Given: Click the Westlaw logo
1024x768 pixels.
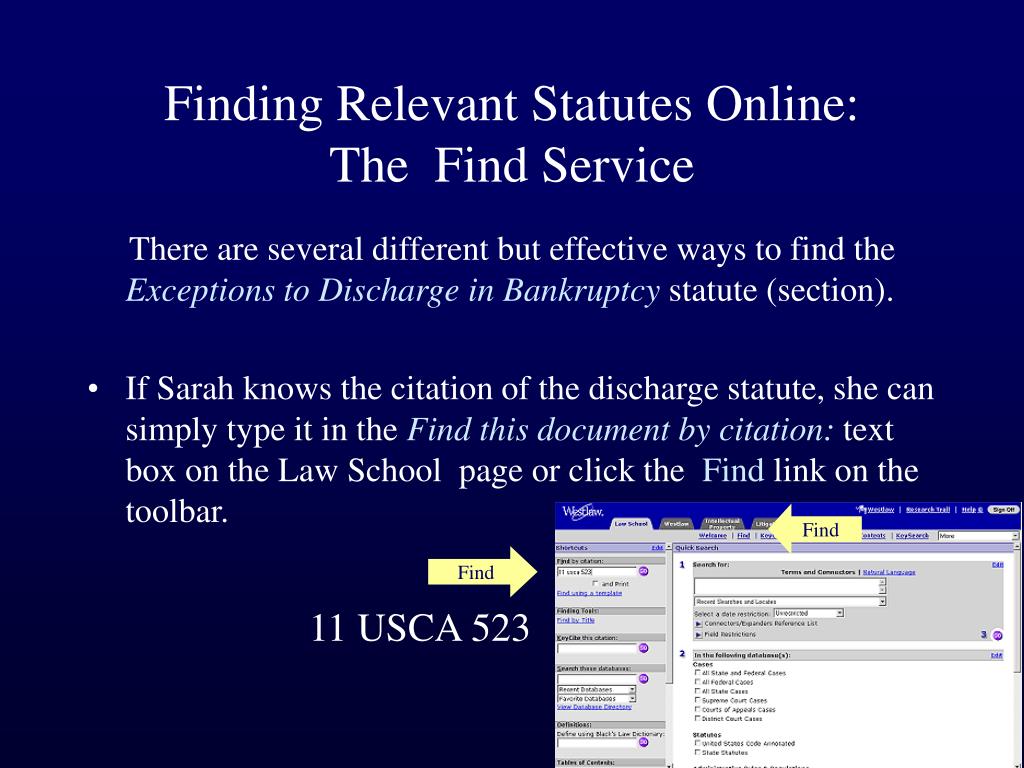Looking at the screenshot, I should [x=583, y=511].
